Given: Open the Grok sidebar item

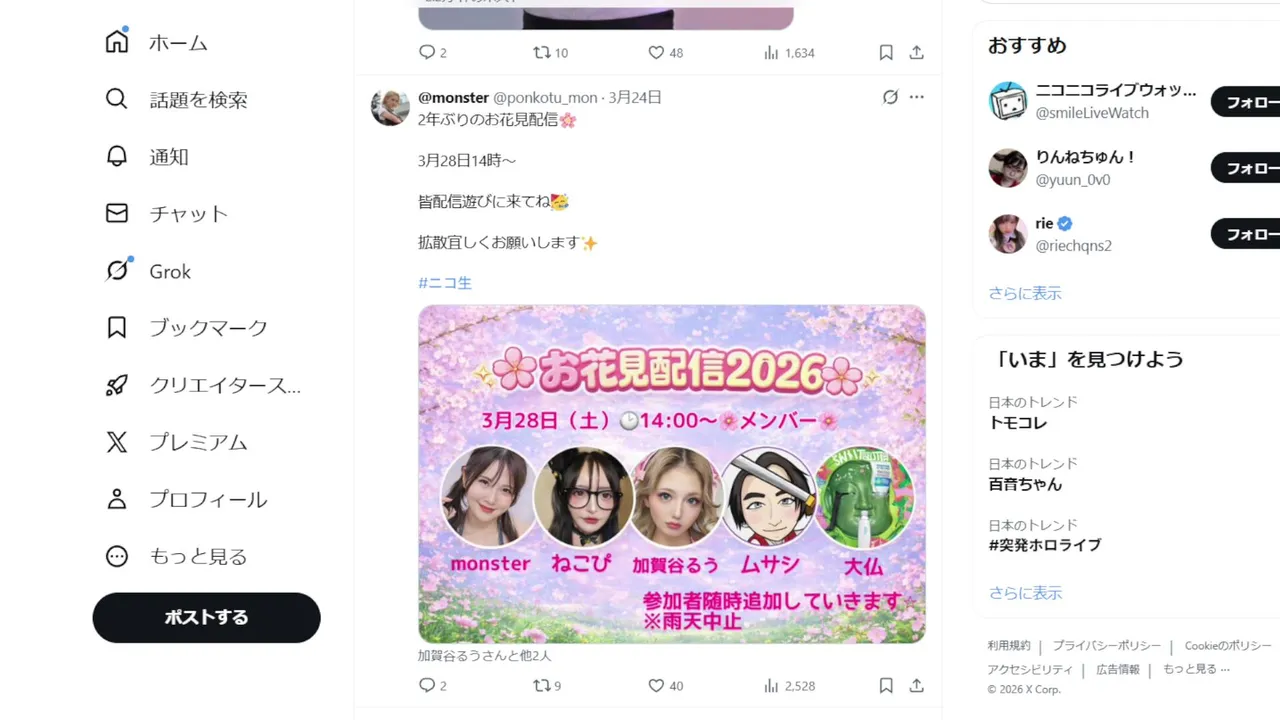Looking at the screenshot, I should point(148,271).
